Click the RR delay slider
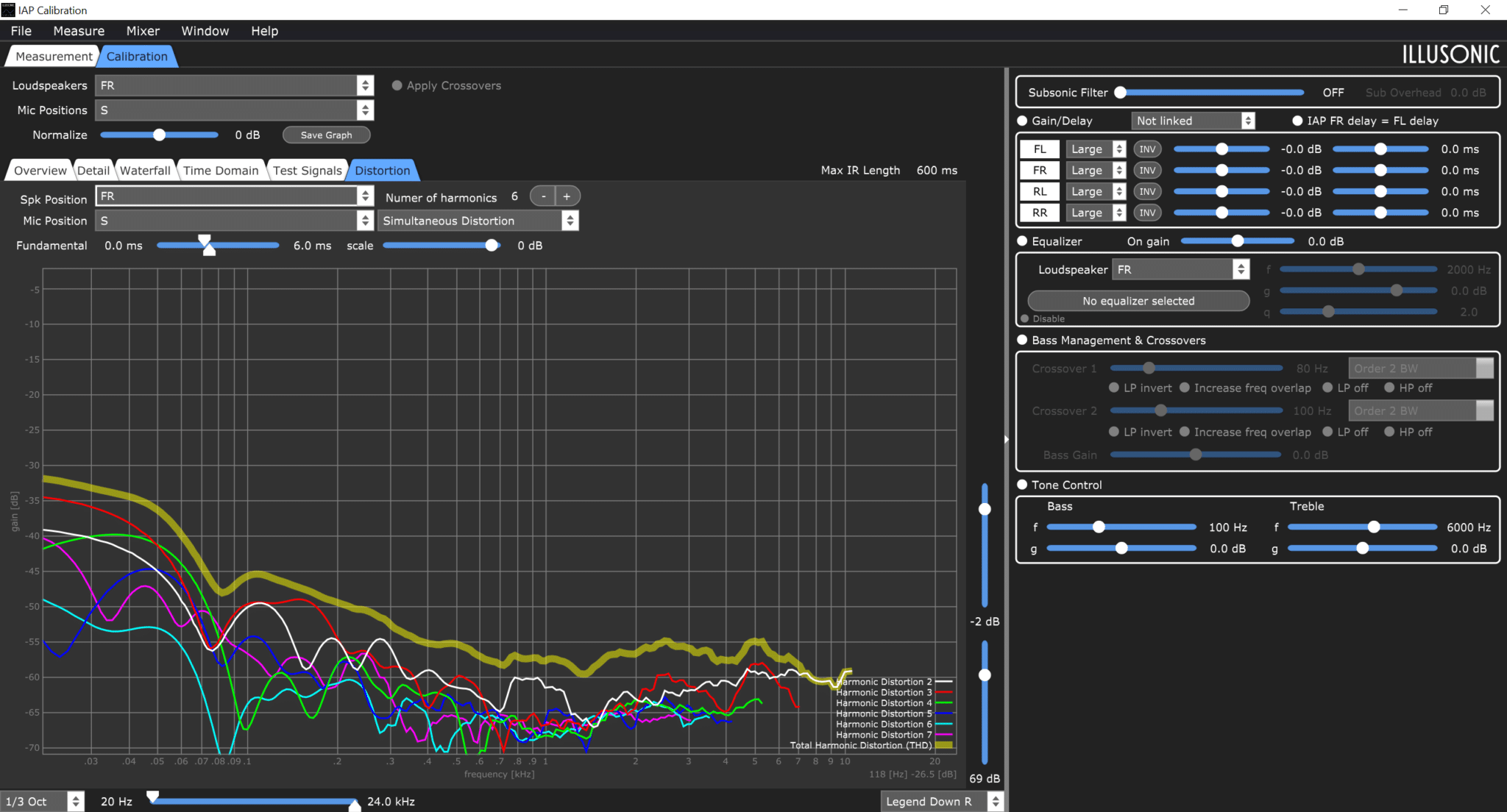Viewport: 1507px width, 812px height. (x=1380, y=213)
